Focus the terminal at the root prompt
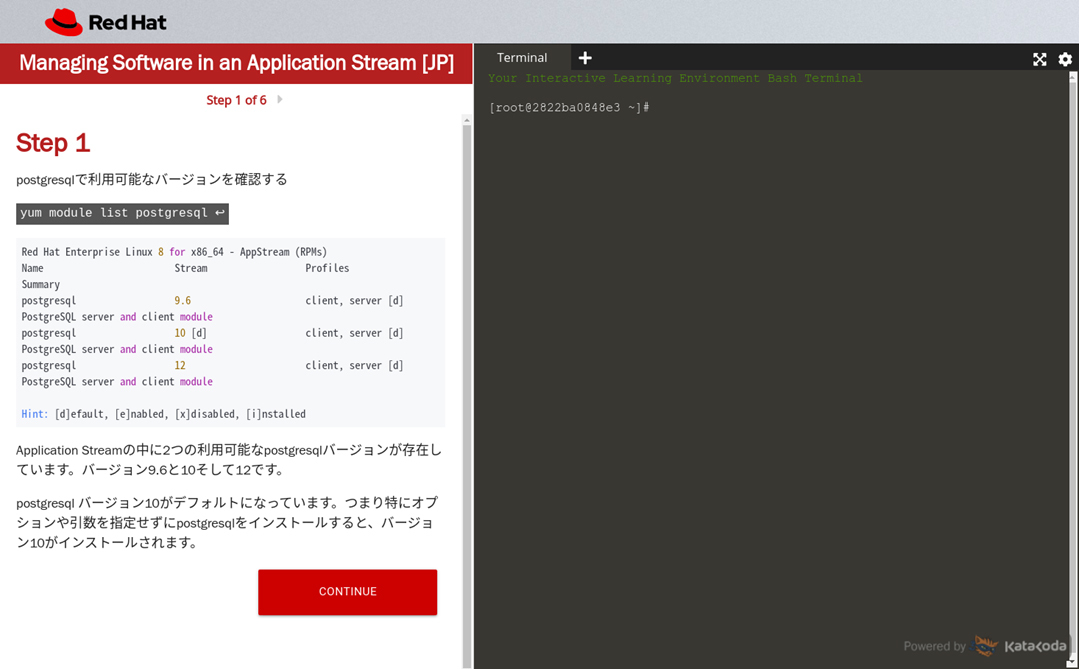Viewport: 1079px width, 669px height. 569,107
